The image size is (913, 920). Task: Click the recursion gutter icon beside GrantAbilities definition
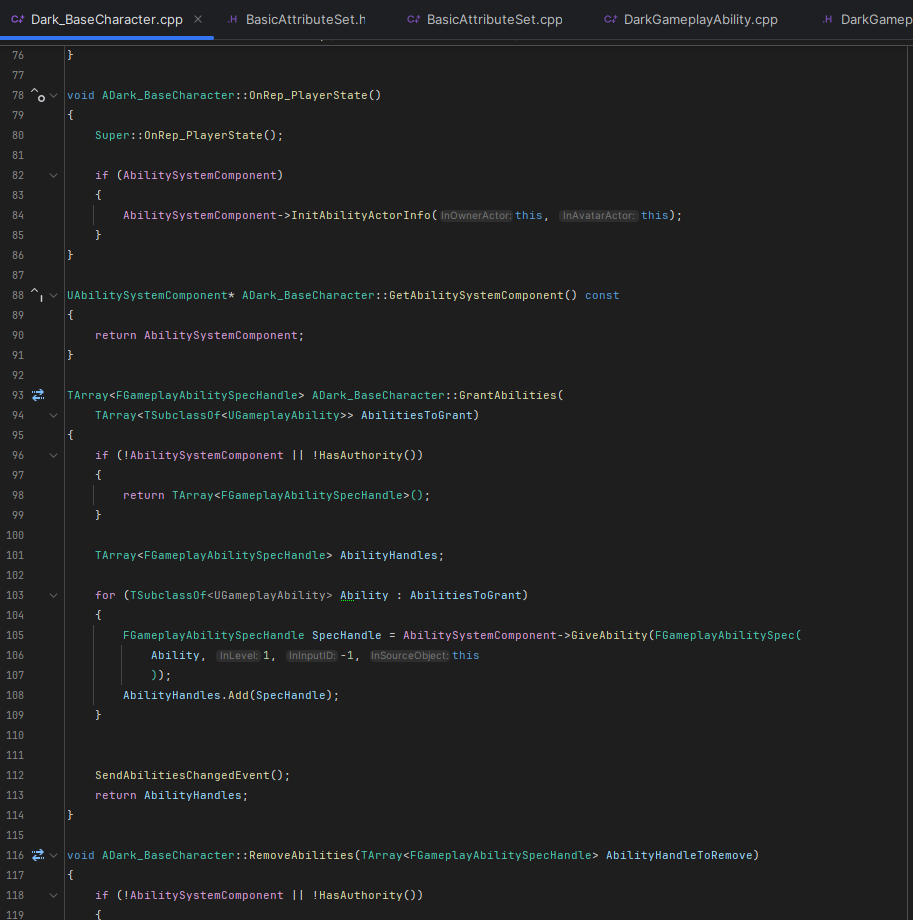(x=38, y=395)
